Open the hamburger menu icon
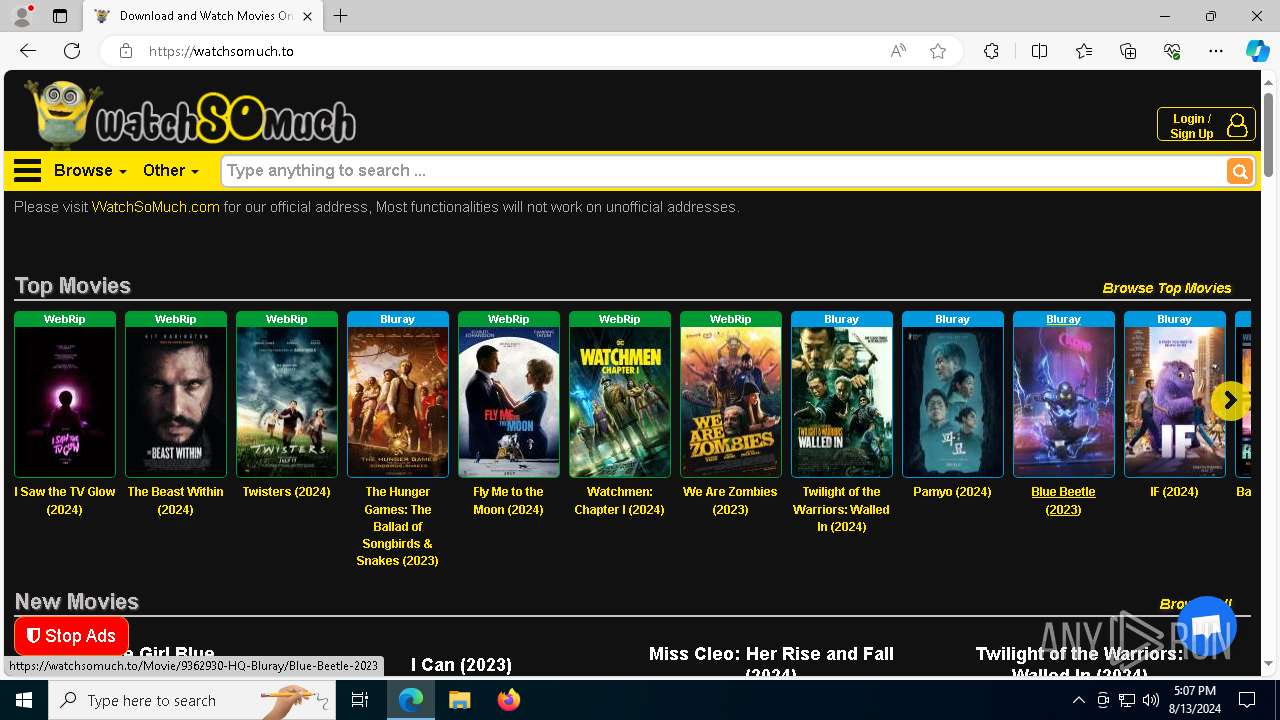Viewport: 1280px width, 720px height. coord(27,170)
